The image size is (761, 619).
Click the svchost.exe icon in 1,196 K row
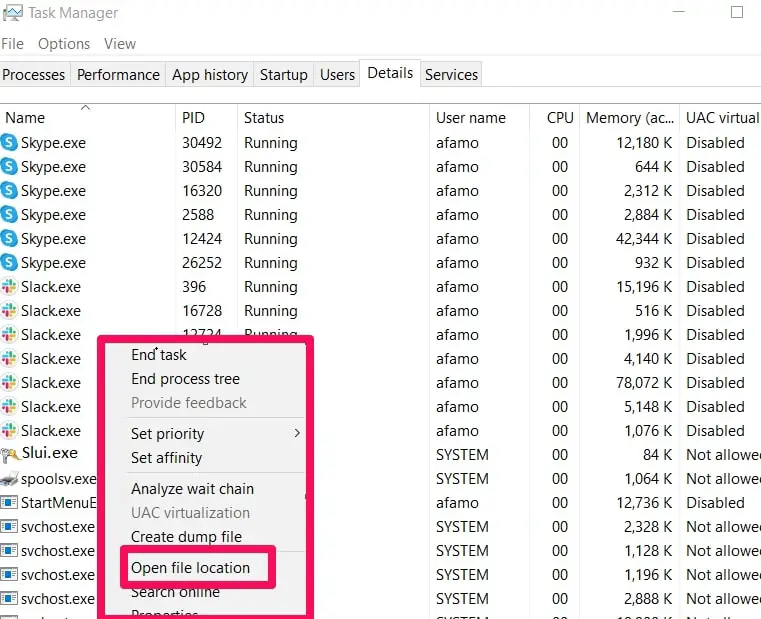9,575
